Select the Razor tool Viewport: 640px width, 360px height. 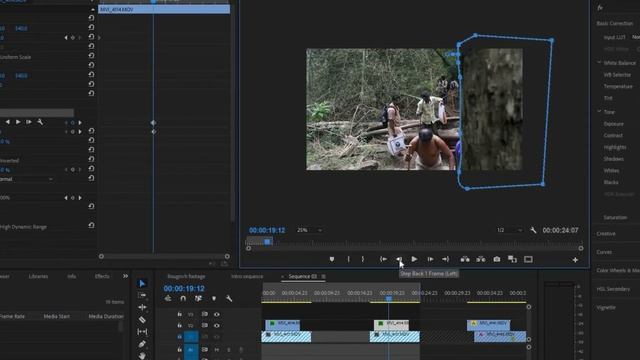pos(142,320)
